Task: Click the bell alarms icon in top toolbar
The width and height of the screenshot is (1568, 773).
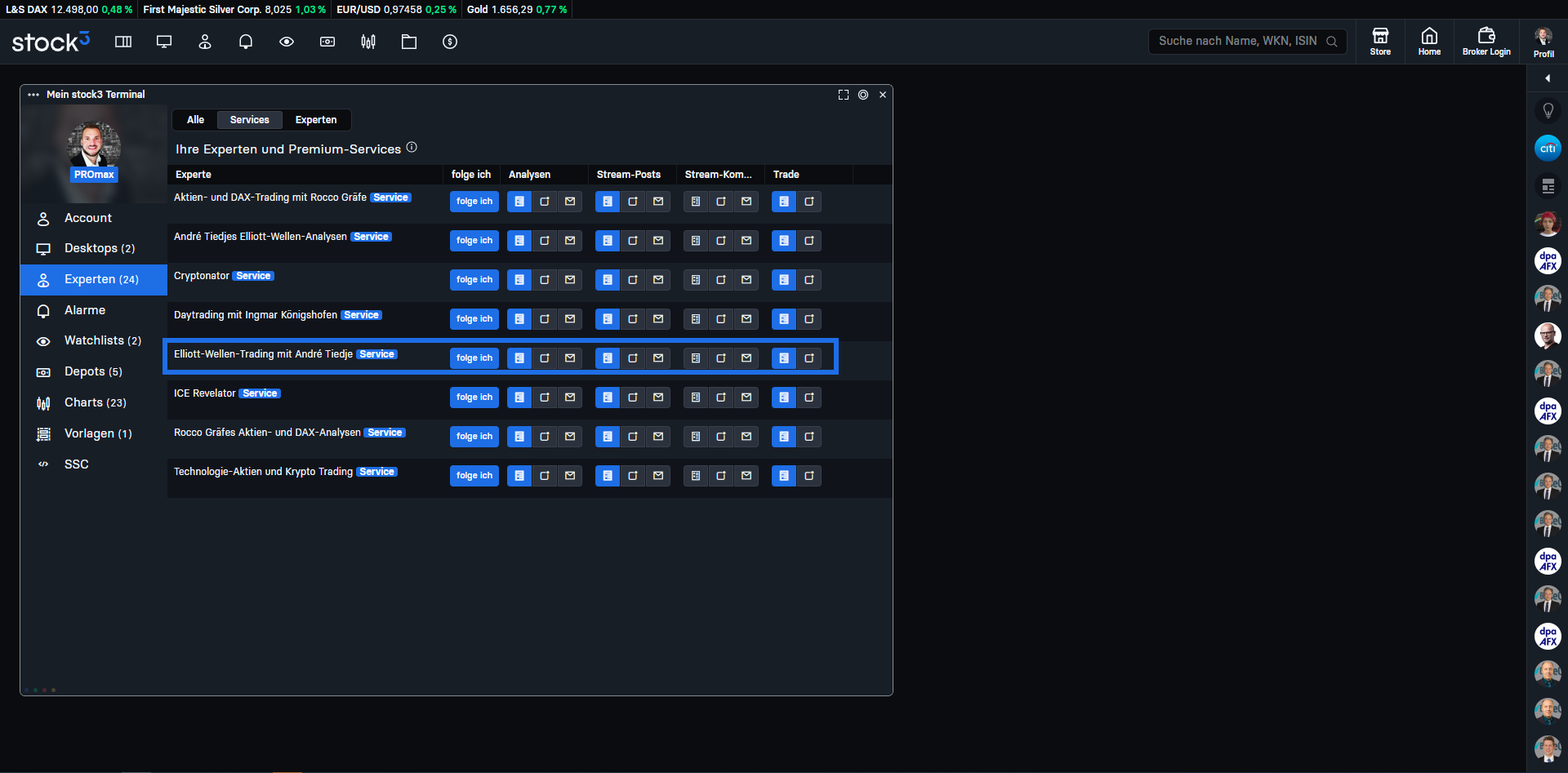Action: 246,42
